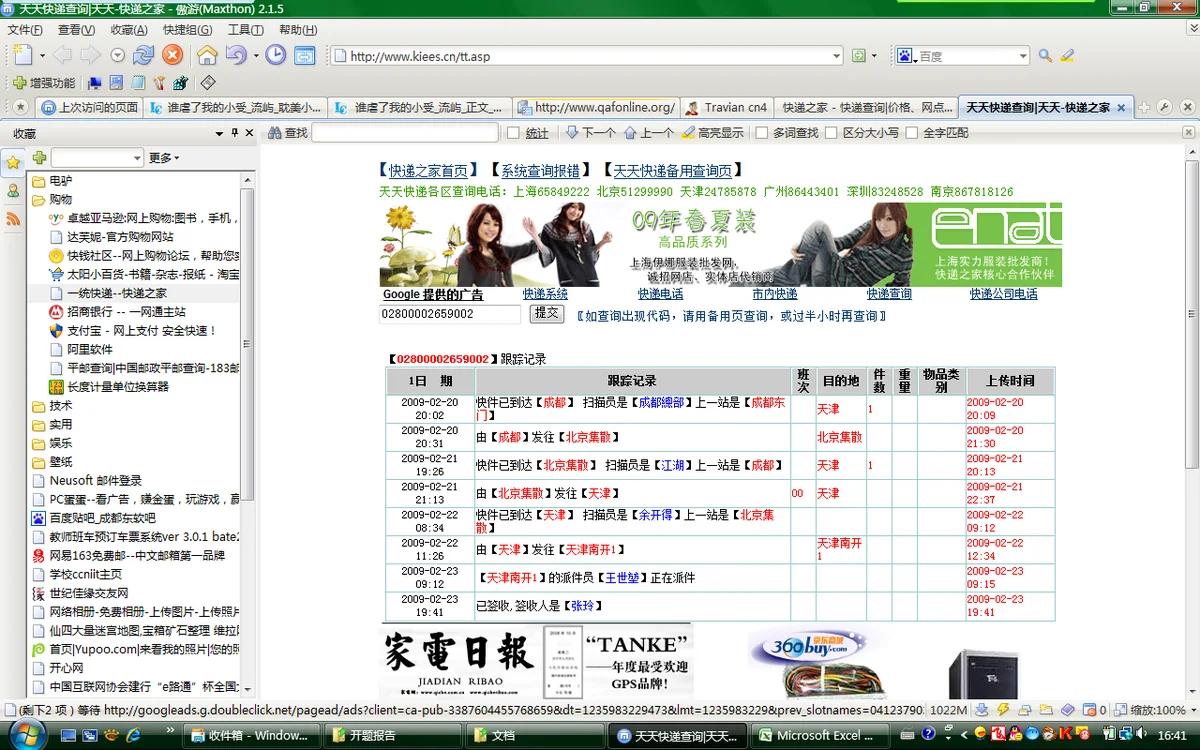Enable the 多词查找 checkbox

[x=763, y=133]
